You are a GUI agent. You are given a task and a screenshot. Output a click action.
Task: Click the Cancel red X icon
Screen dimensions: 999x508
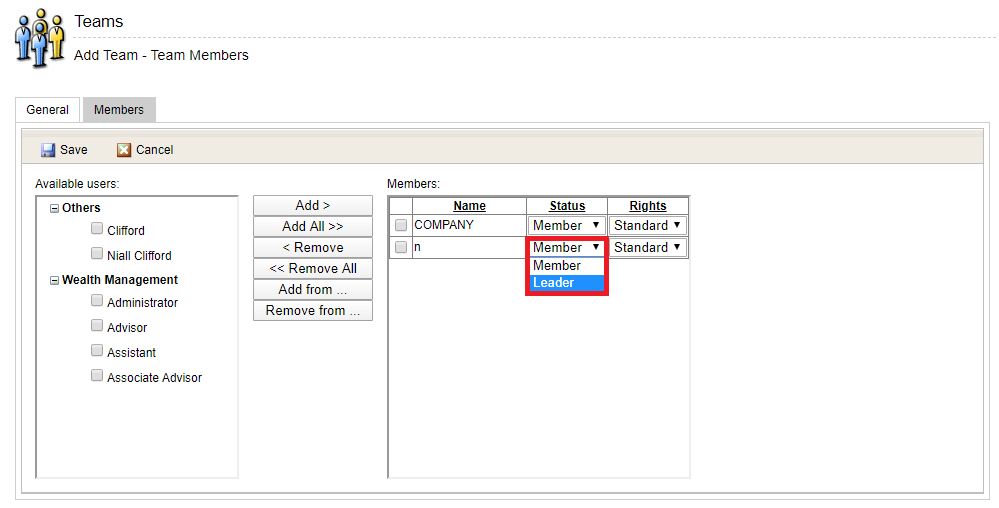point(124,150)
